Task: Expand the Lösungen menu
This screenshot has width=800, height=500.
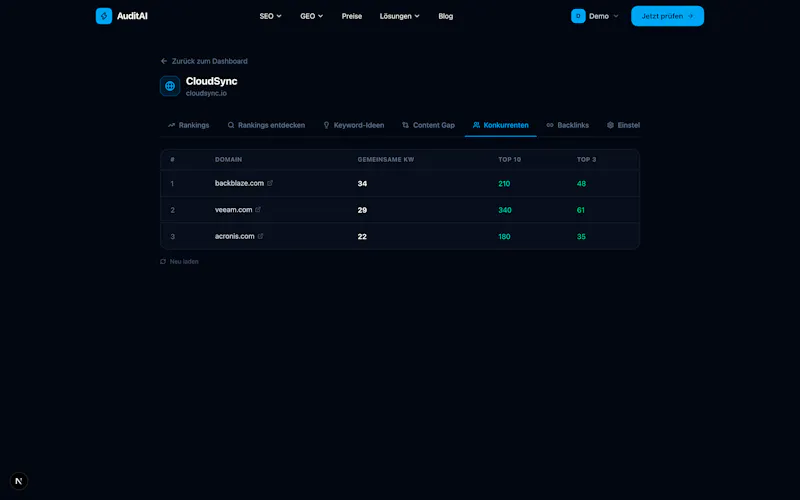Action: coord(399,16)
